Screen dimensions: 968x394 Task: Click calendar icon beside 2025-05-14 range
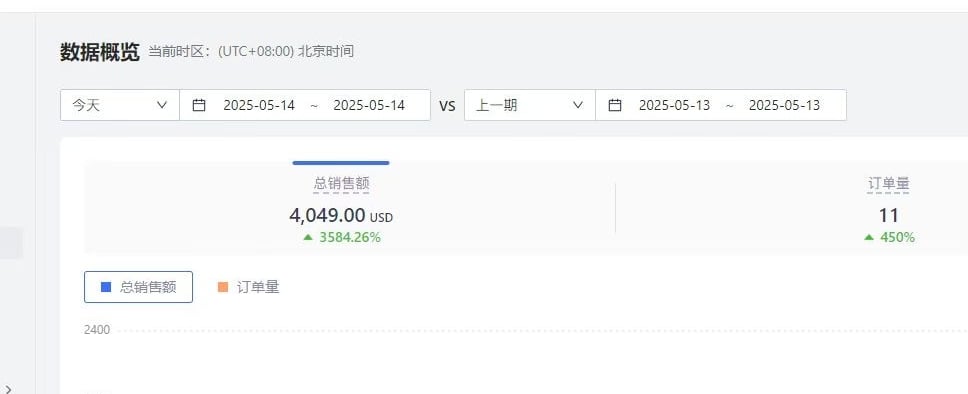pos(199,105)
